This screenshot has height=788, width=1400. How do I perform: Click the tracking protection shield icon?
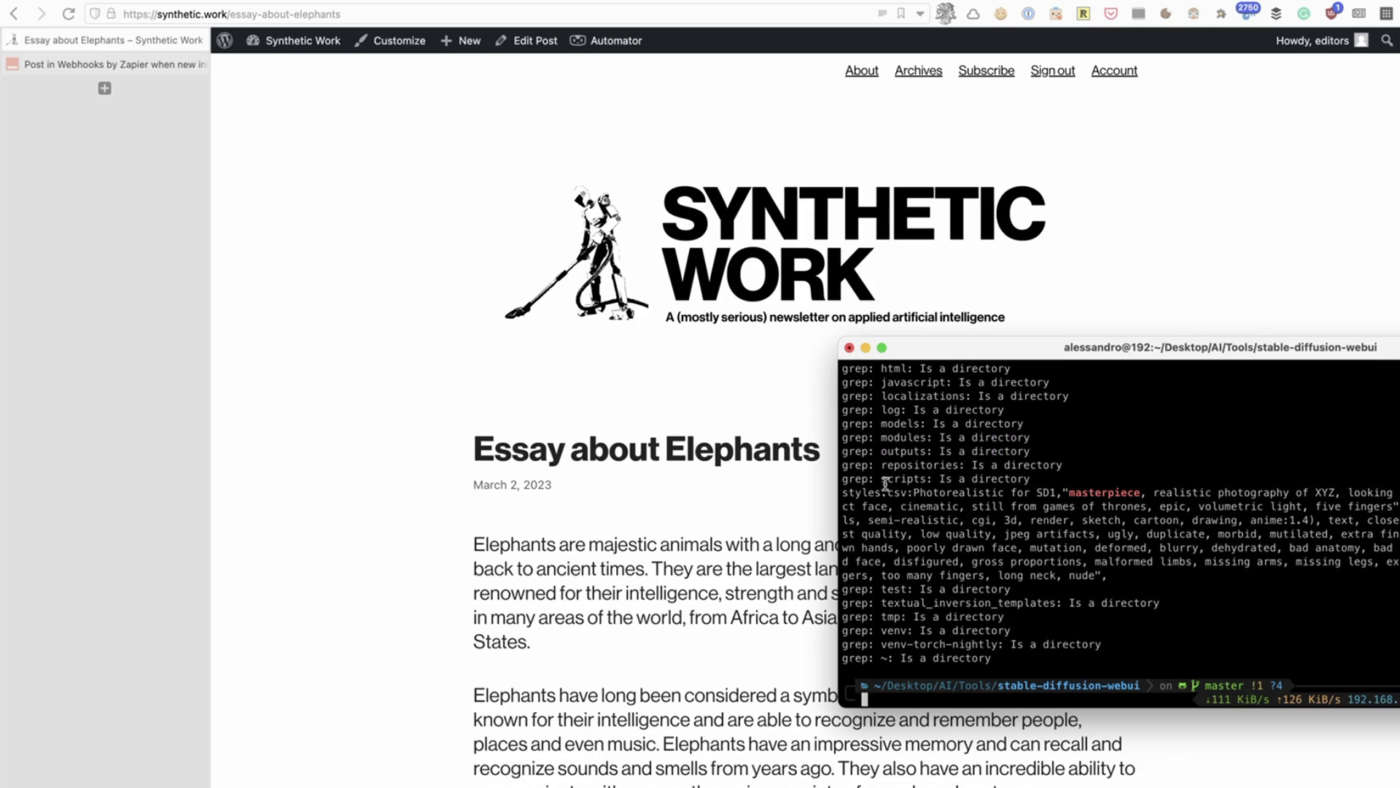[x=95, y=14]
